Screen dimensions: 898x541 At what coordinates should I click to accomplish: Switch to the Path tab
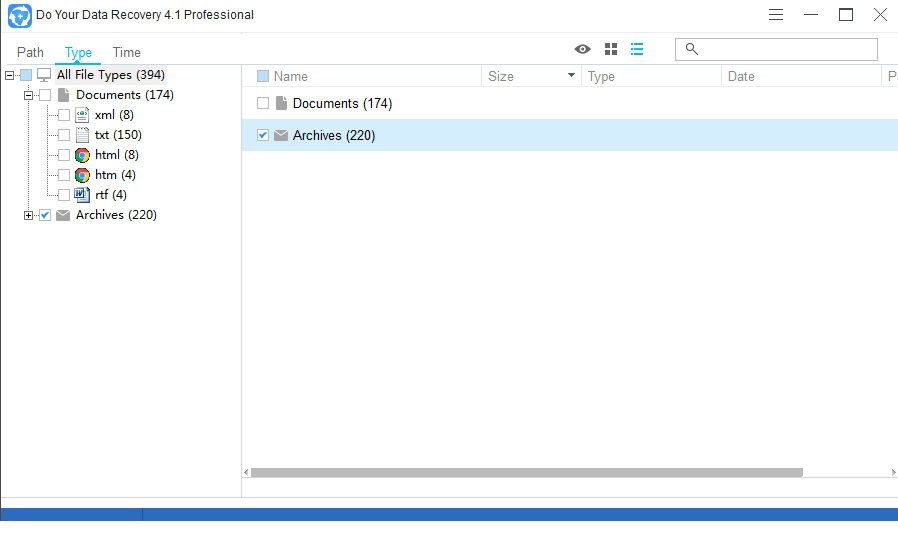tap(30, 52)
